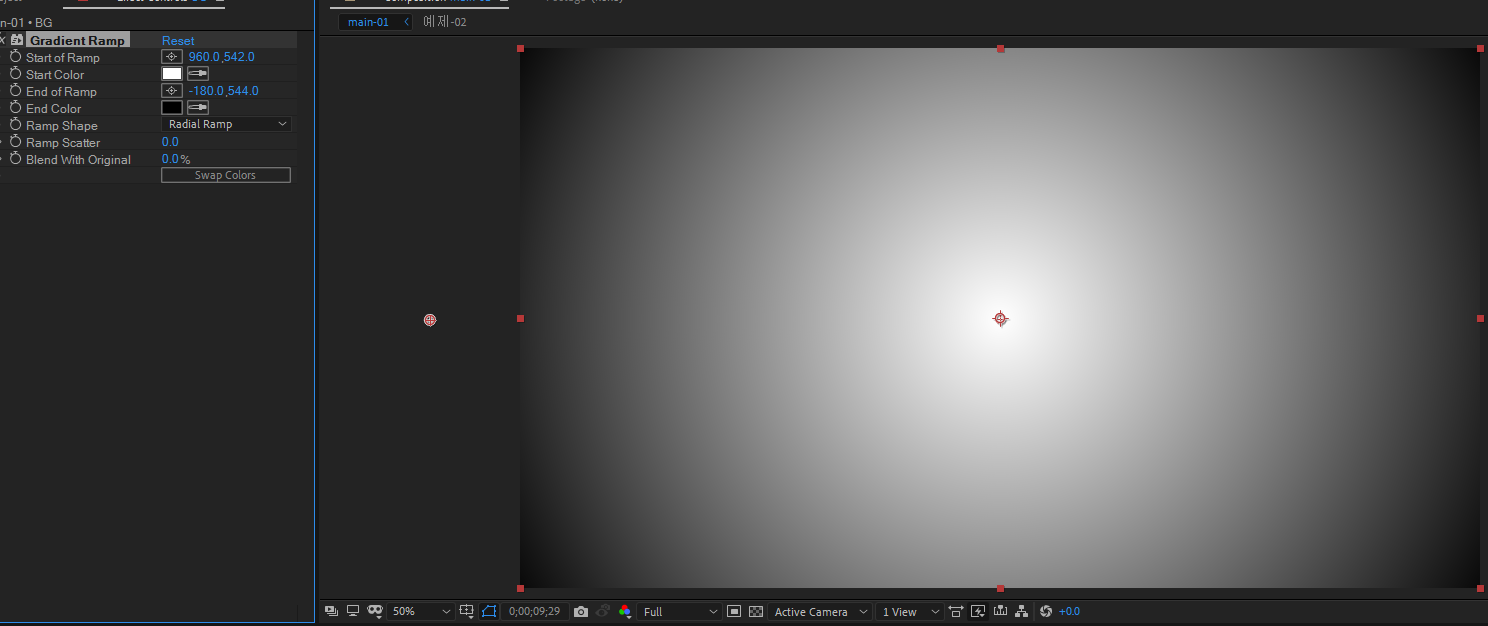
Task: Open the Full resolution dropdown
Action: (680, 611)
